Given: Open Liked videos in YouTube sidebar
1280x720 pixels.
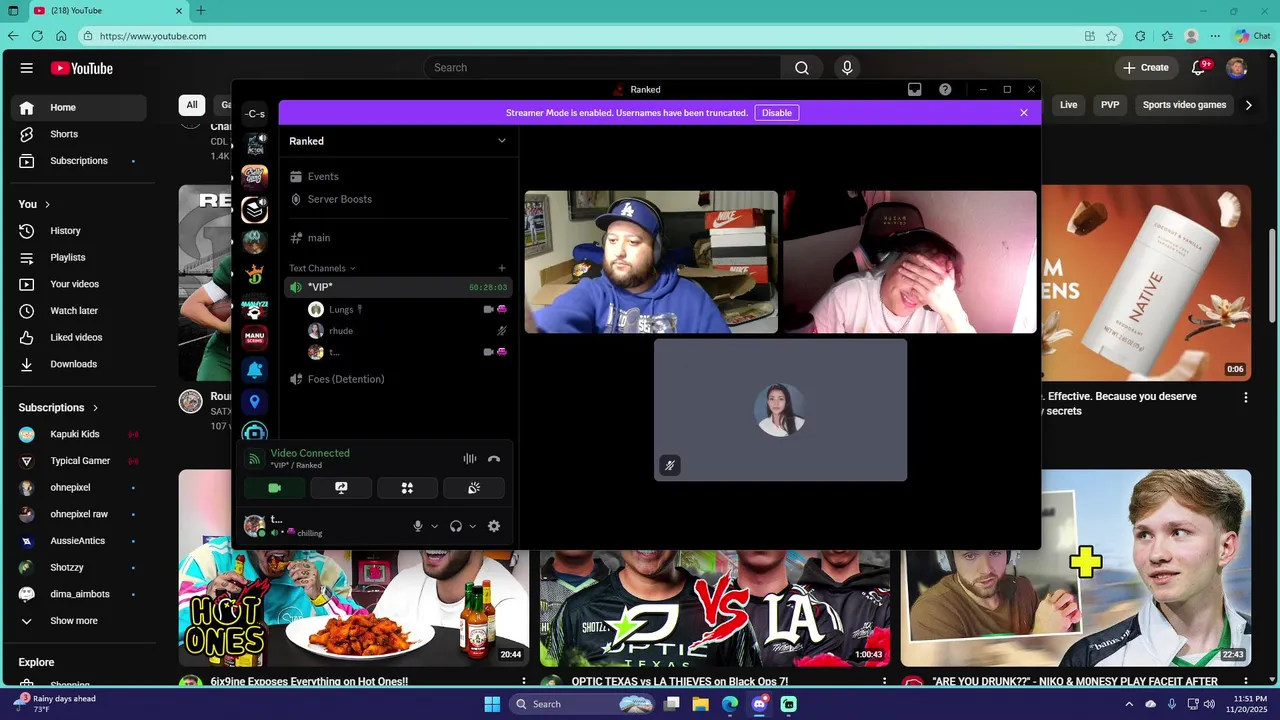Looking at the screenshot, I should point(80,338).
